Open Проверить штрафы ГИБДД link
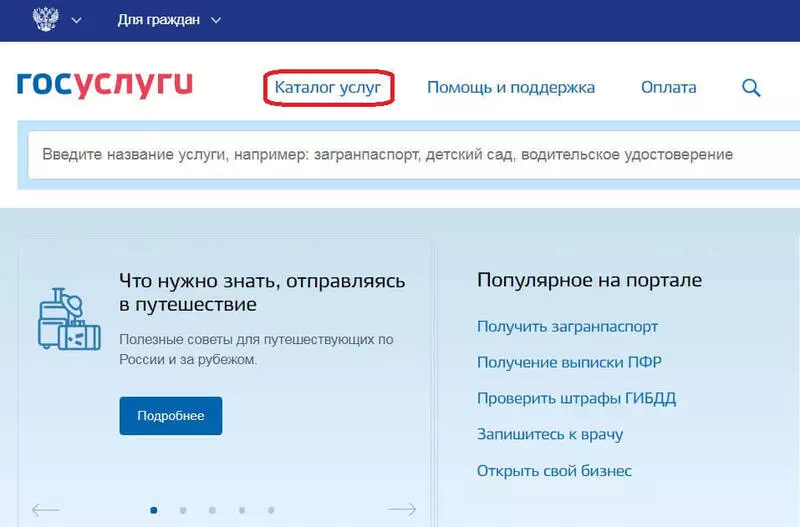Screen dimensions: 800x527 (x=577, y=398)
